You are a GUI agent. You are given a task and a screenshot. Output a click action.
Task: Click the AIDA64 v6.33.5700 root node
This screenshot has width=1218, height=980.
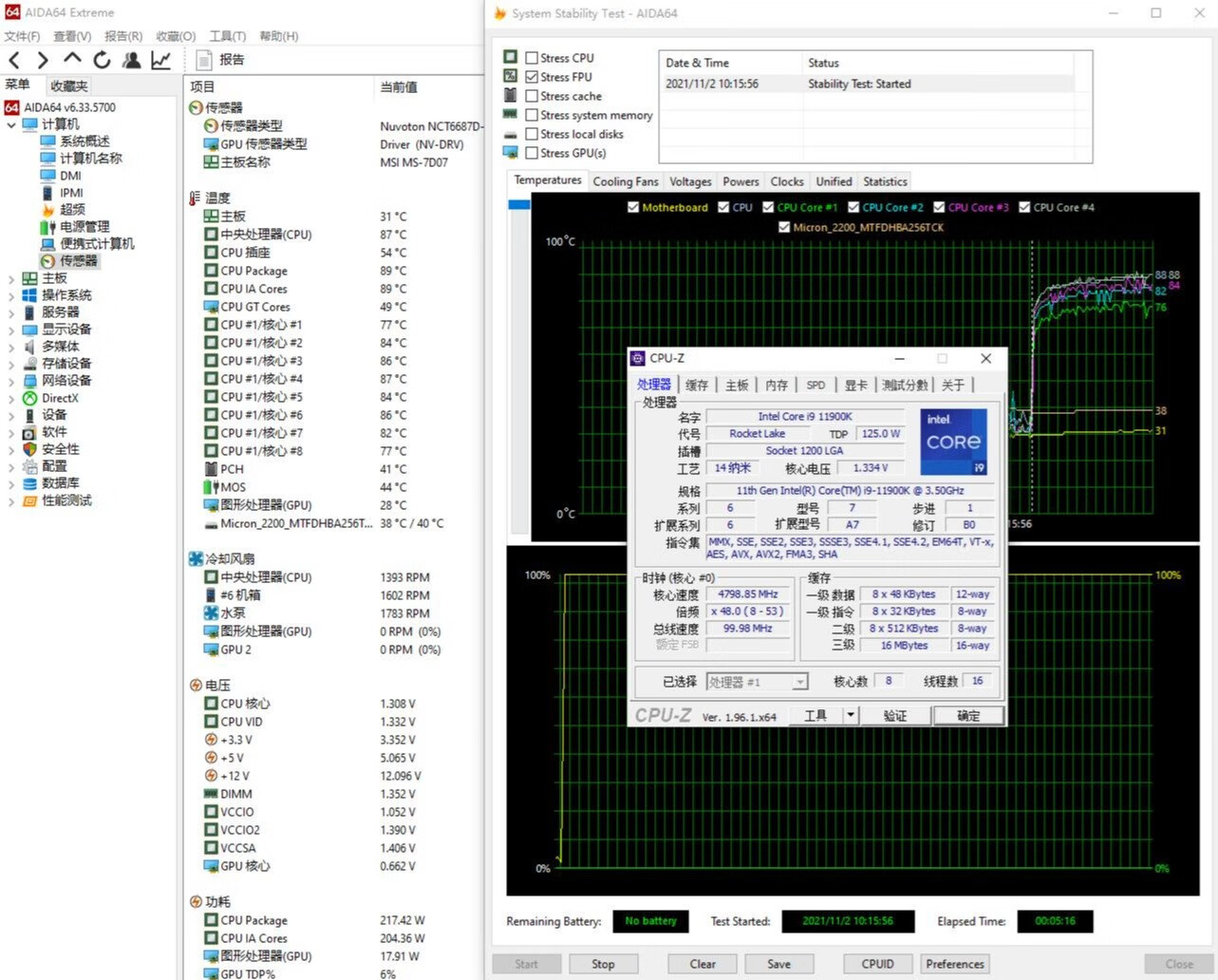70,107
